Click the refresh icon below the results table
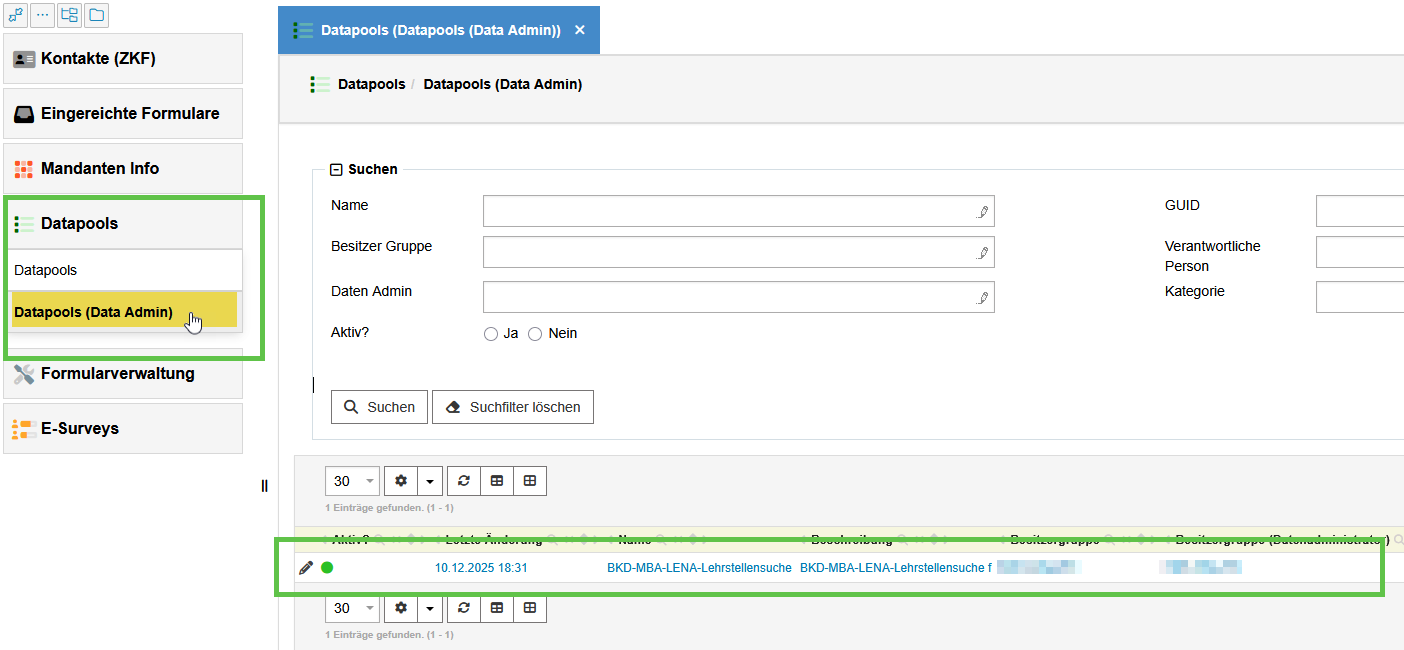1404x650 pixels. tap(463, 608)
